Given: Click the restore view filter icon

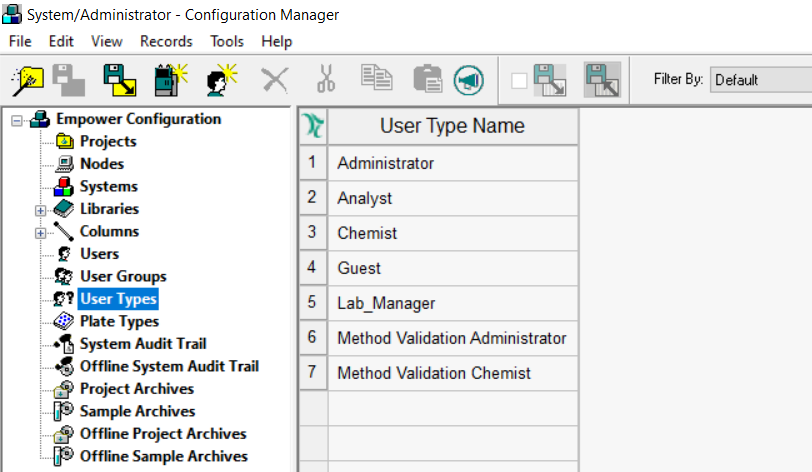Looking at the screenshot, I should 602,80.
